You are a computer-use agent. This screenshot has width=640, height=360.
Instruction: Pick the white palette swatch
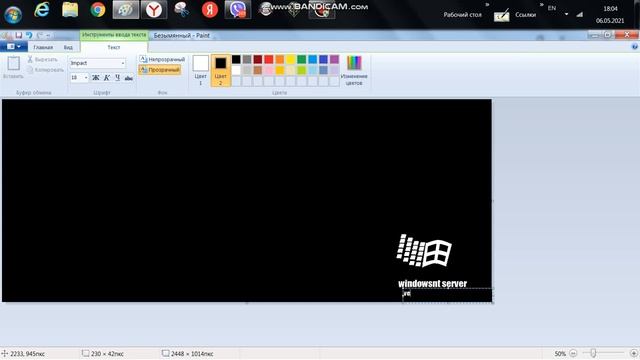[236, 70]
